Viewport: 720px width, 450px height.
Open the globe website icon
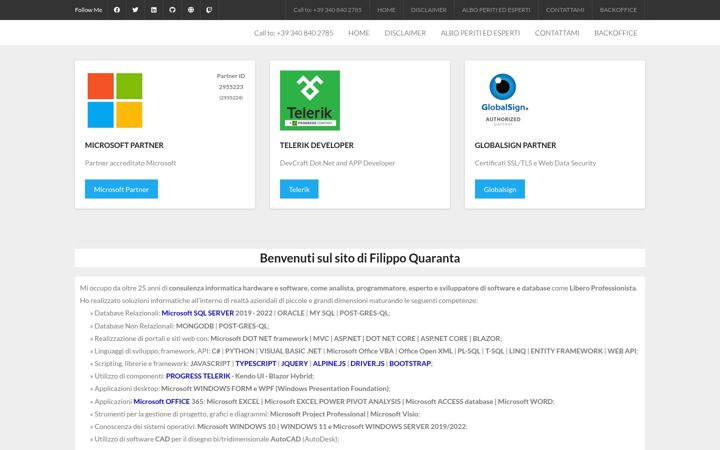191,10
